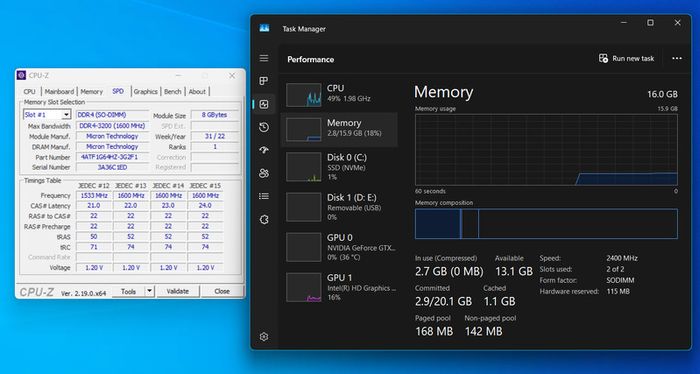
Task: Click the Module Size 8 GBytes value
Action: click(215, 115)
